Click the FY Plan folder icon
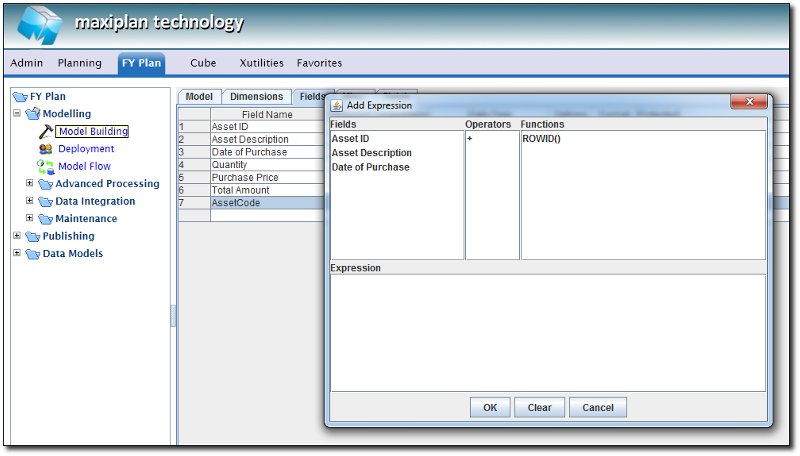 pos(19,97)
